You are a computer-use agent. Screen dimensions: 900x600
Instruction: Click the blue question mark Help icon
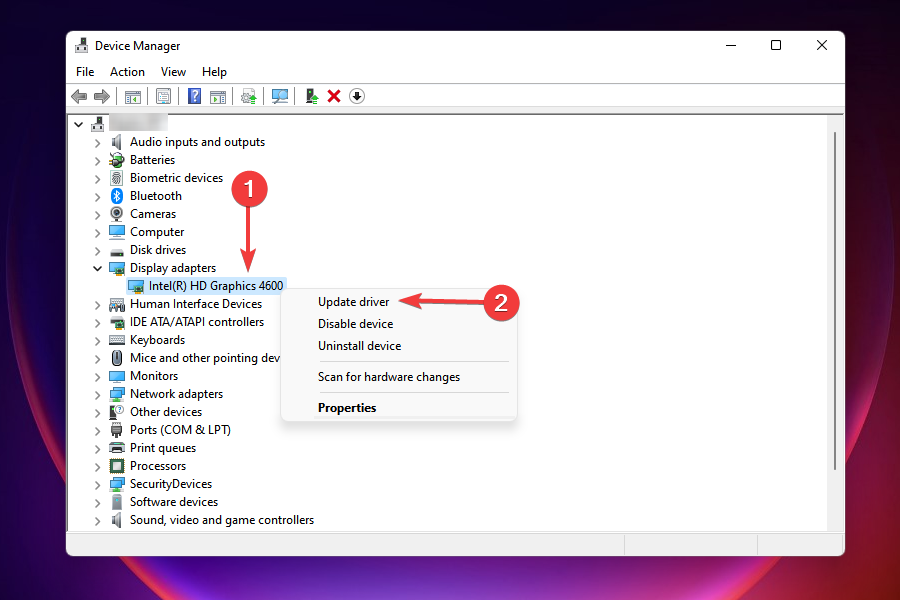click(195, 96)
